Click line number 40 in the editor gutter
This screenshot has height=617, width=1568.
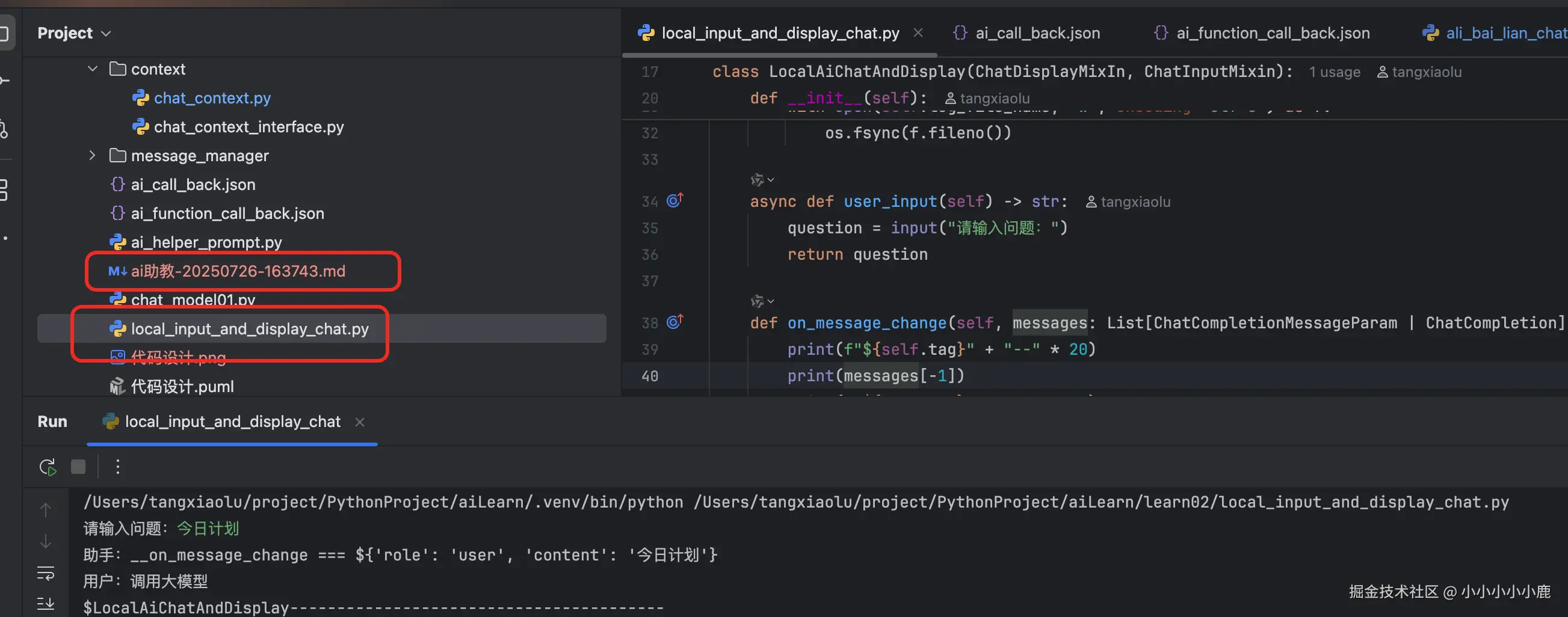pyautogui.click(x=649, y=376)
